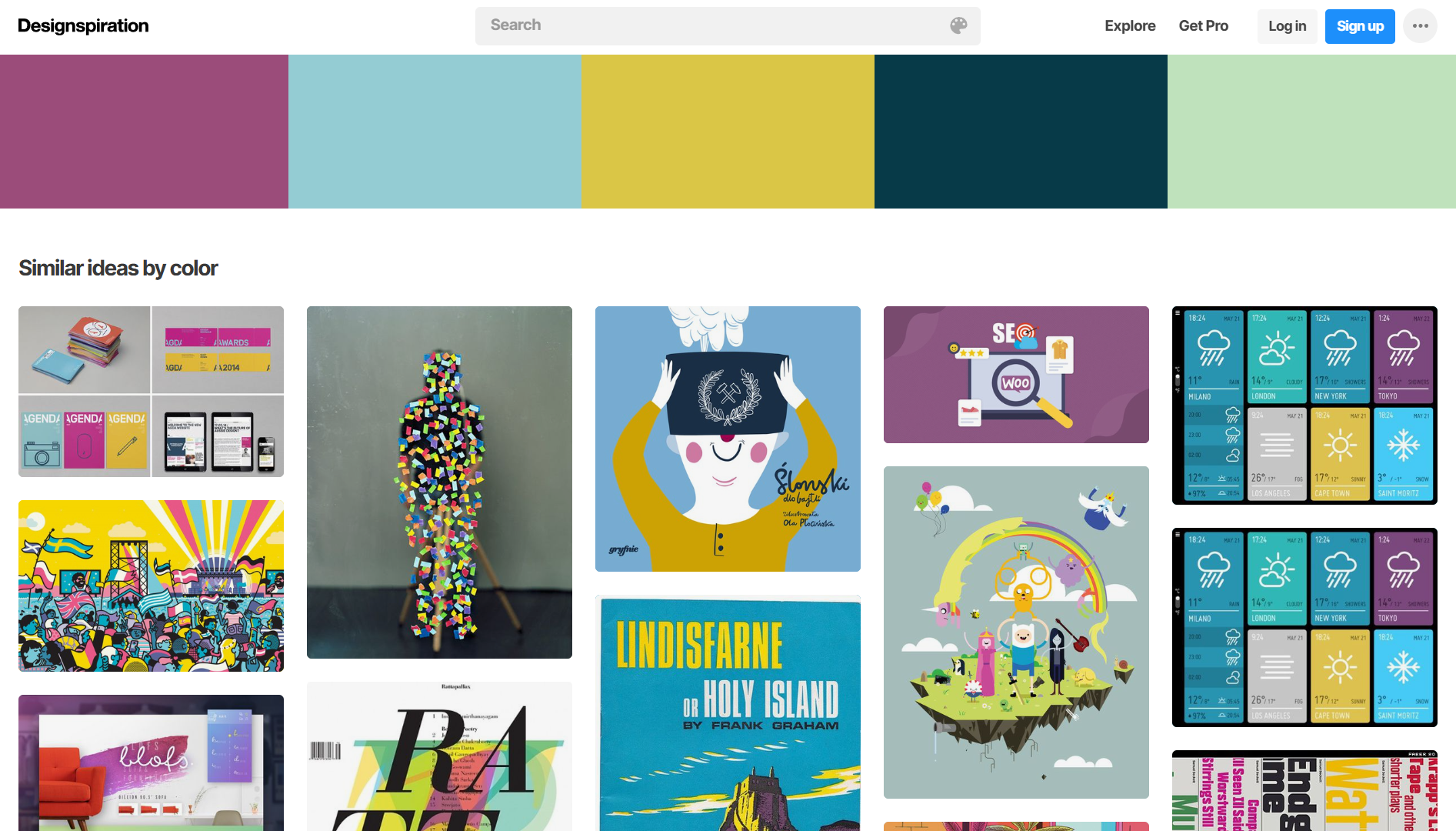Open the Adventure Time floating island thumbnail
Screen dimensions: 1456x831
(x=1016, y=632)
